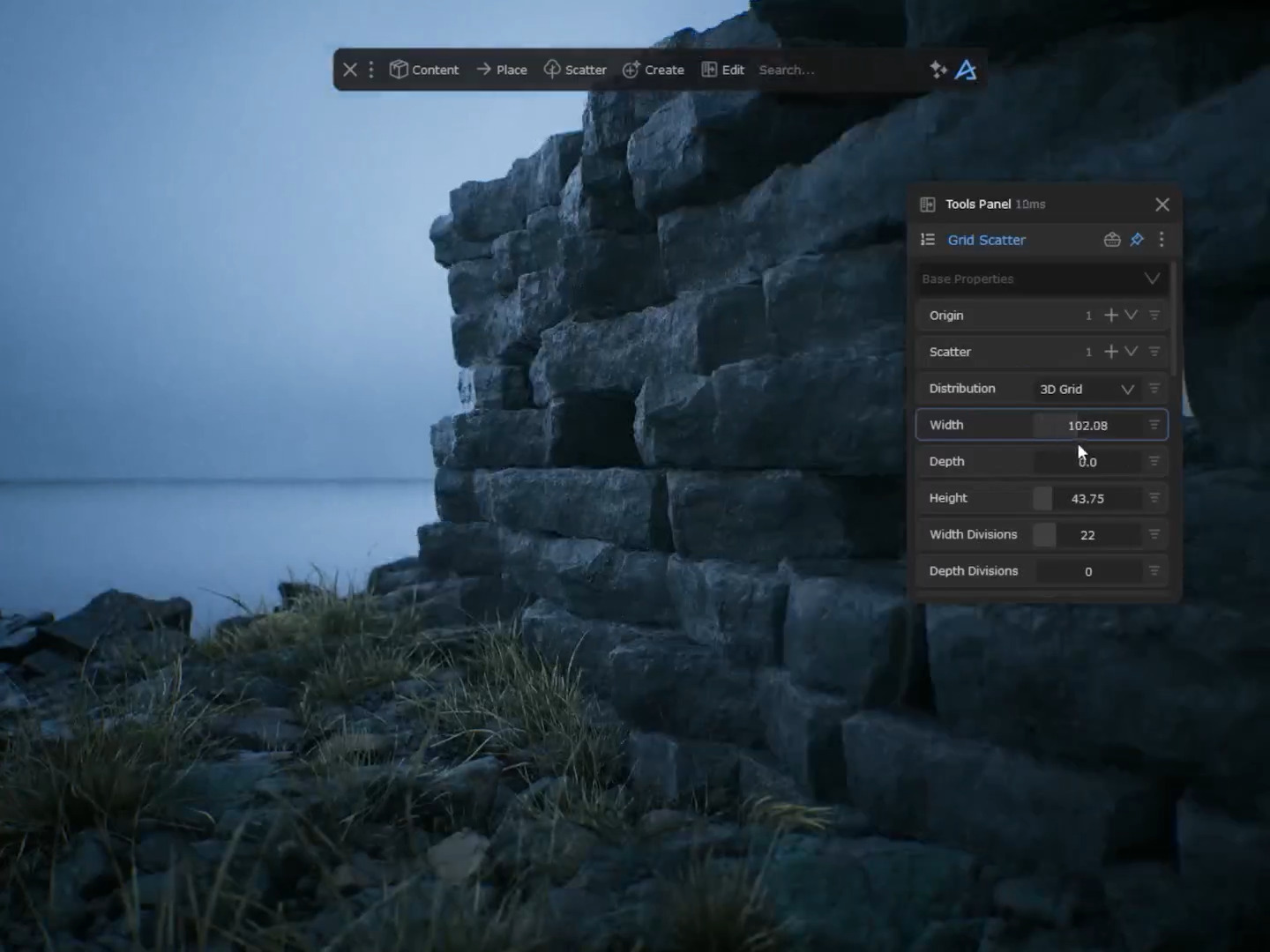Click the blue A logo icon
Screen dimensions: 1270x952
966,70
